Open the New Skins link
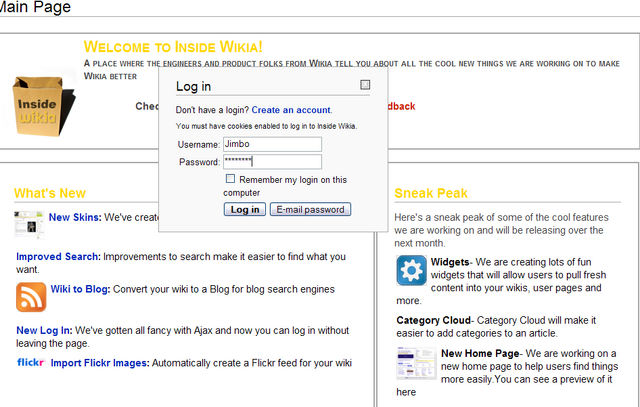This screenshot has width=640, height=407. coord(75,217)
